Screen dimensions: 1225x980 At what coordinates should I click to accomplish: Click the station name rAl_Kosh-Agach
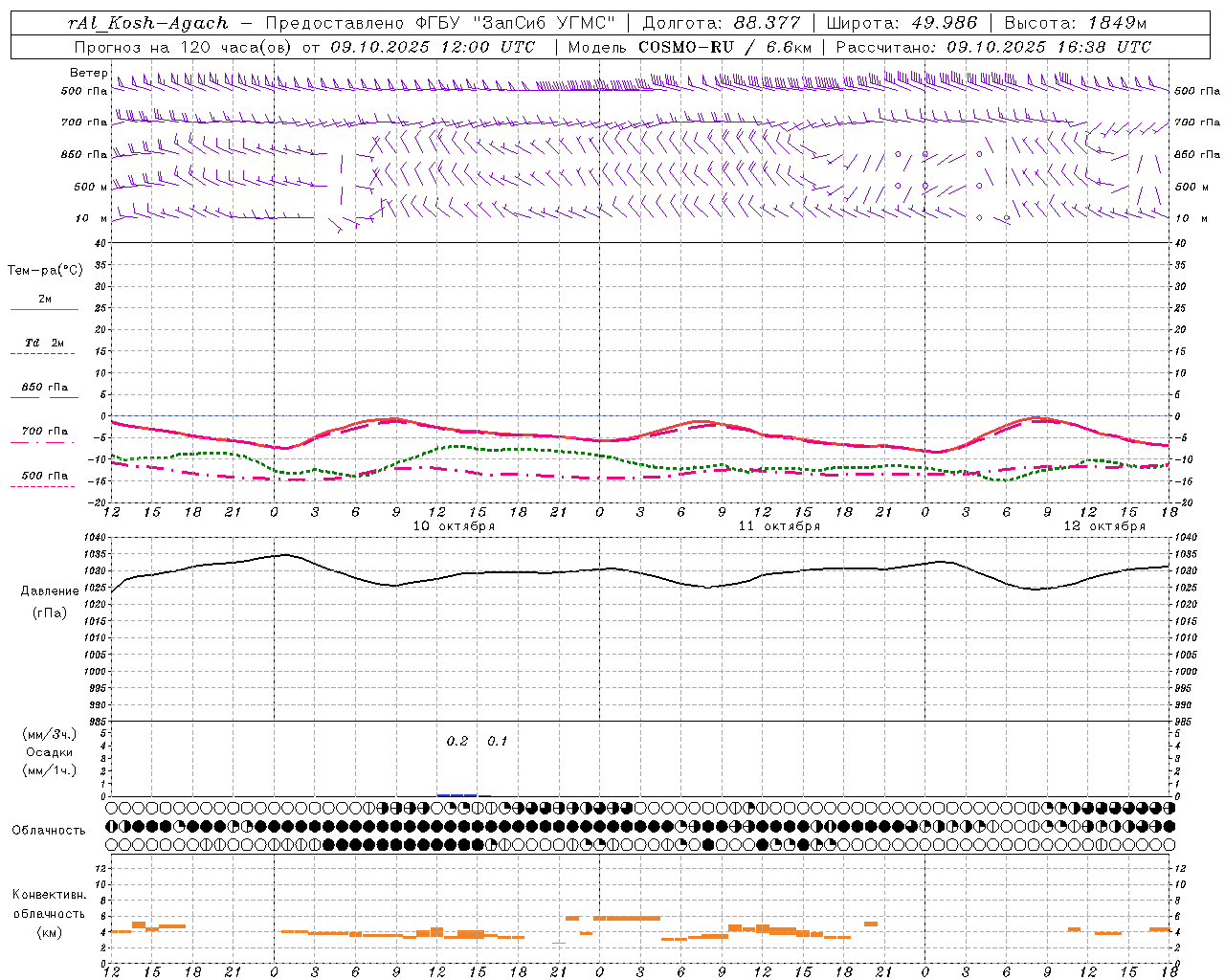click(149, 23)
